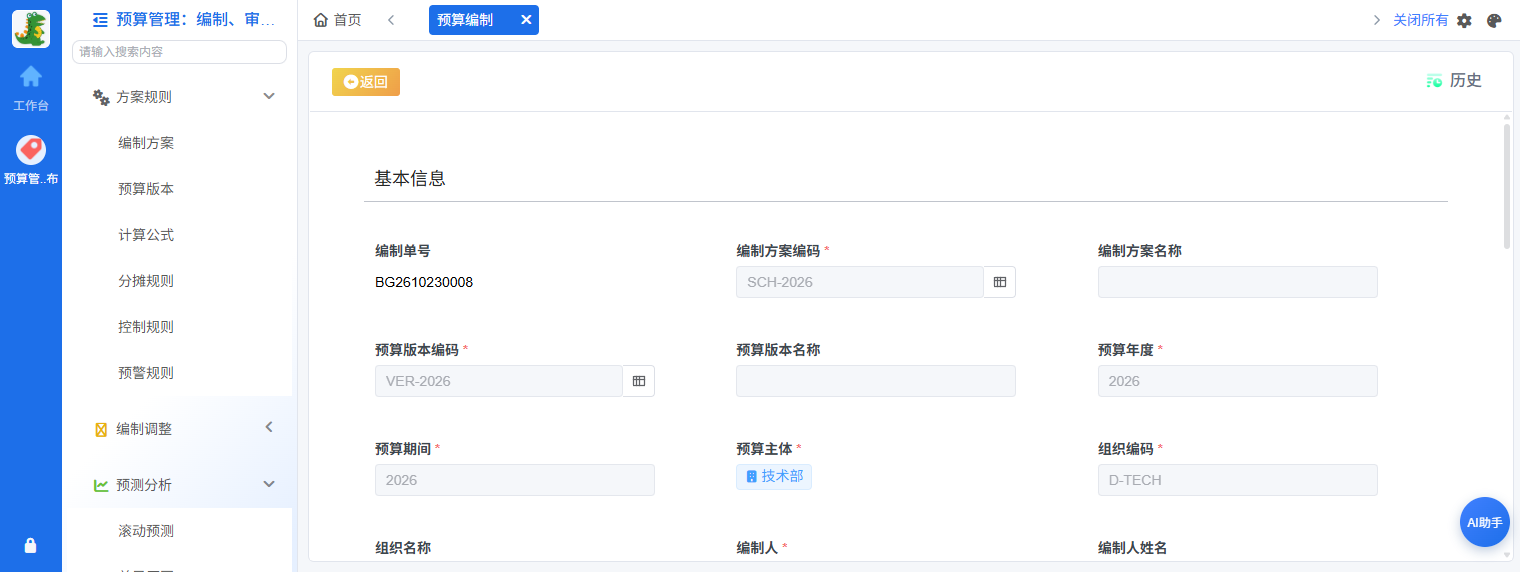
Task: Click the 编制方案名称 field
Action: 1238,282
